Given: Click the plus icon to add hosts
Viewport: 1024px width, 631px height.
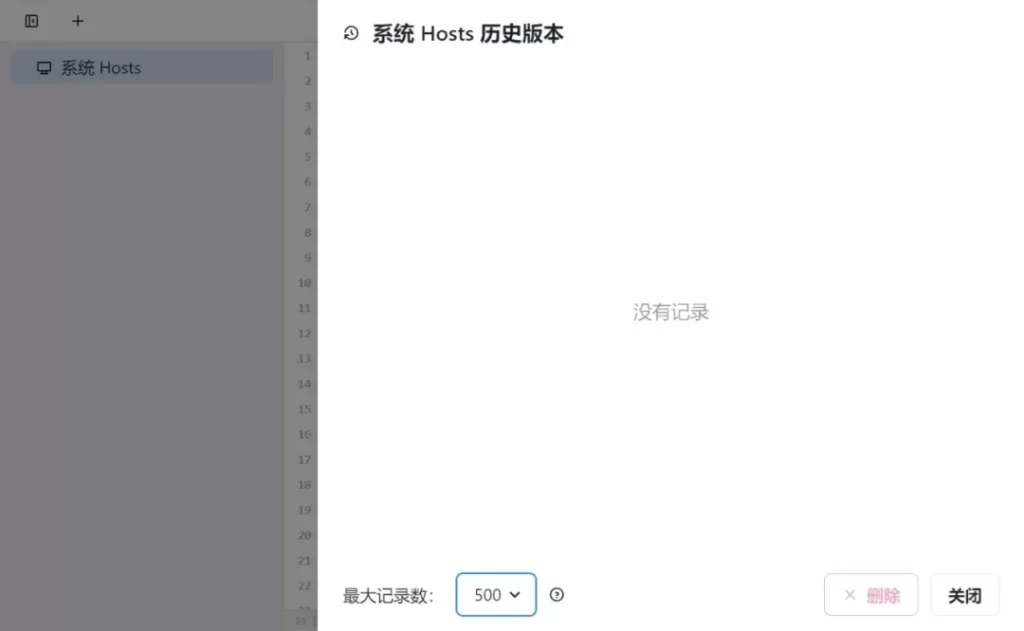Looking at the screenshot, I should click(x=77, y=21).
